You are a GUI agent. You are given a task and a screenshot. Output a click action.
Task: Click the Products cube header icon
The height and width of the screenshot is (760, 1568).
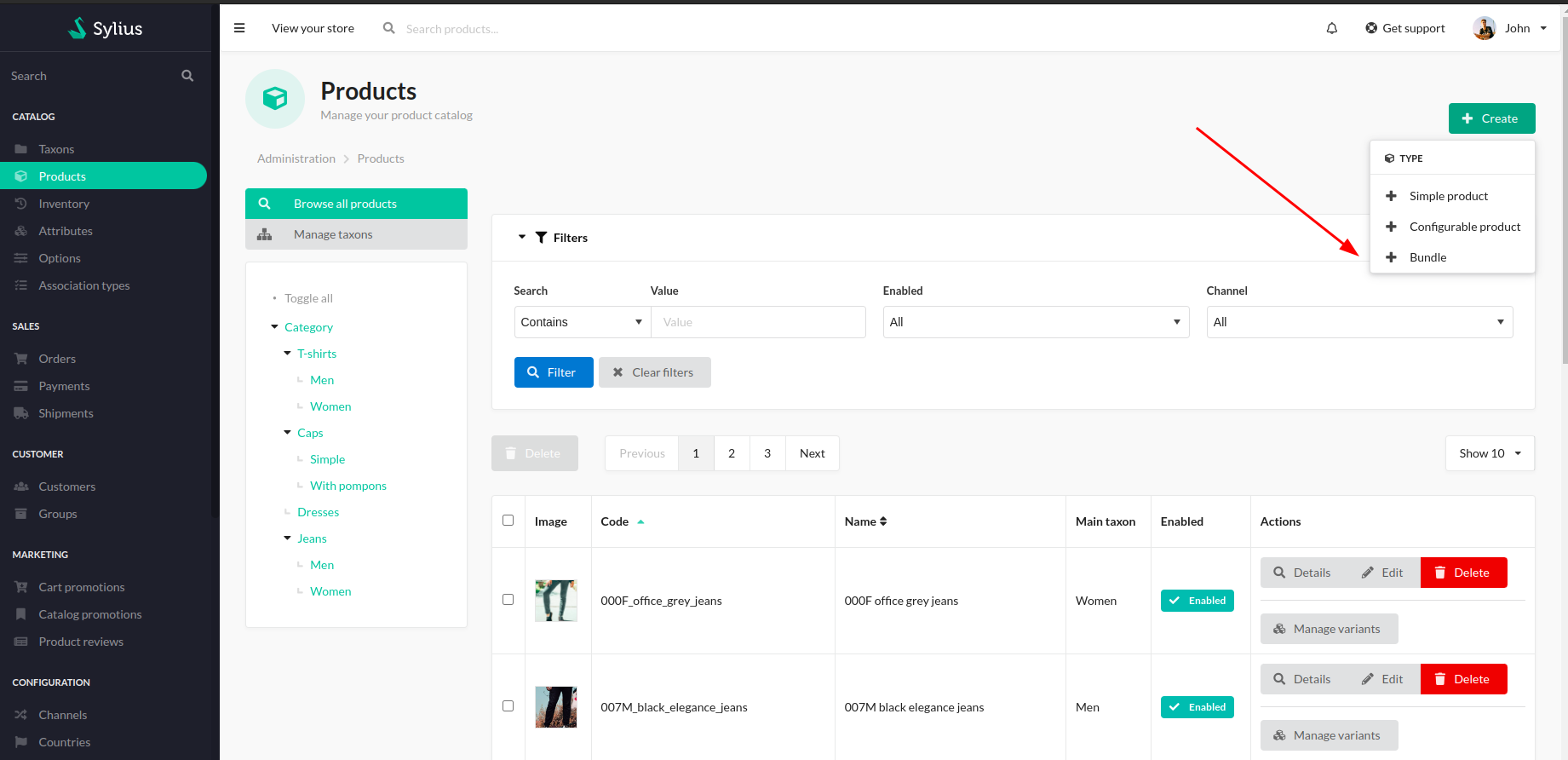[x=275, y=99]
